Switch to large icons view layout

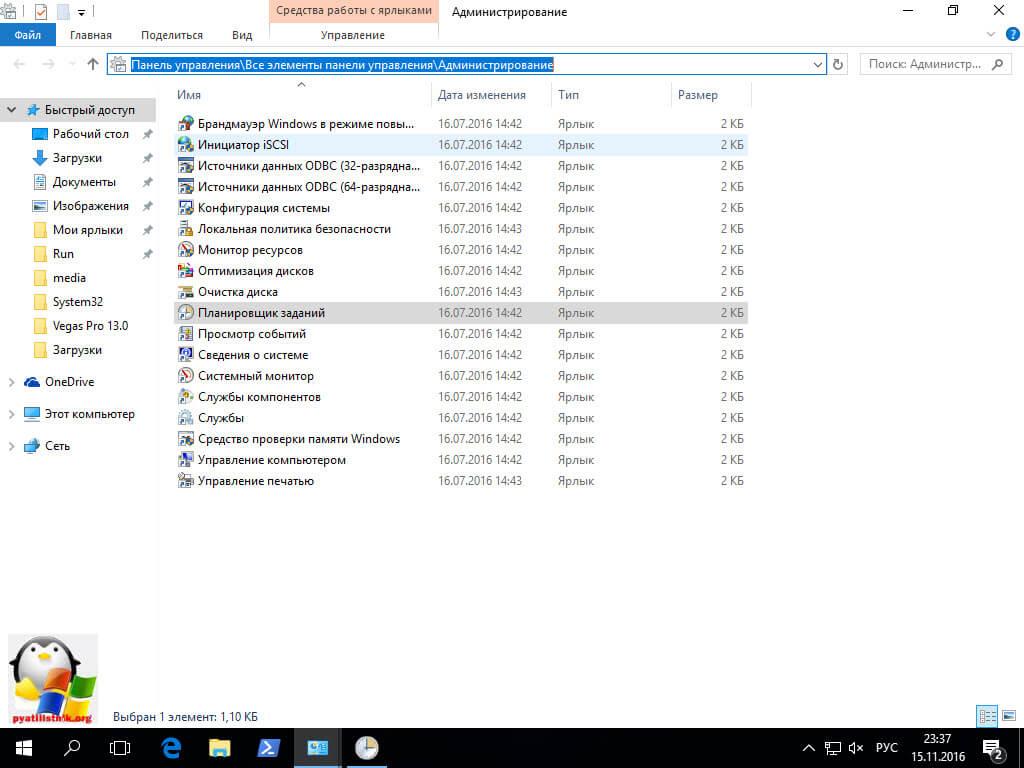1009,716
